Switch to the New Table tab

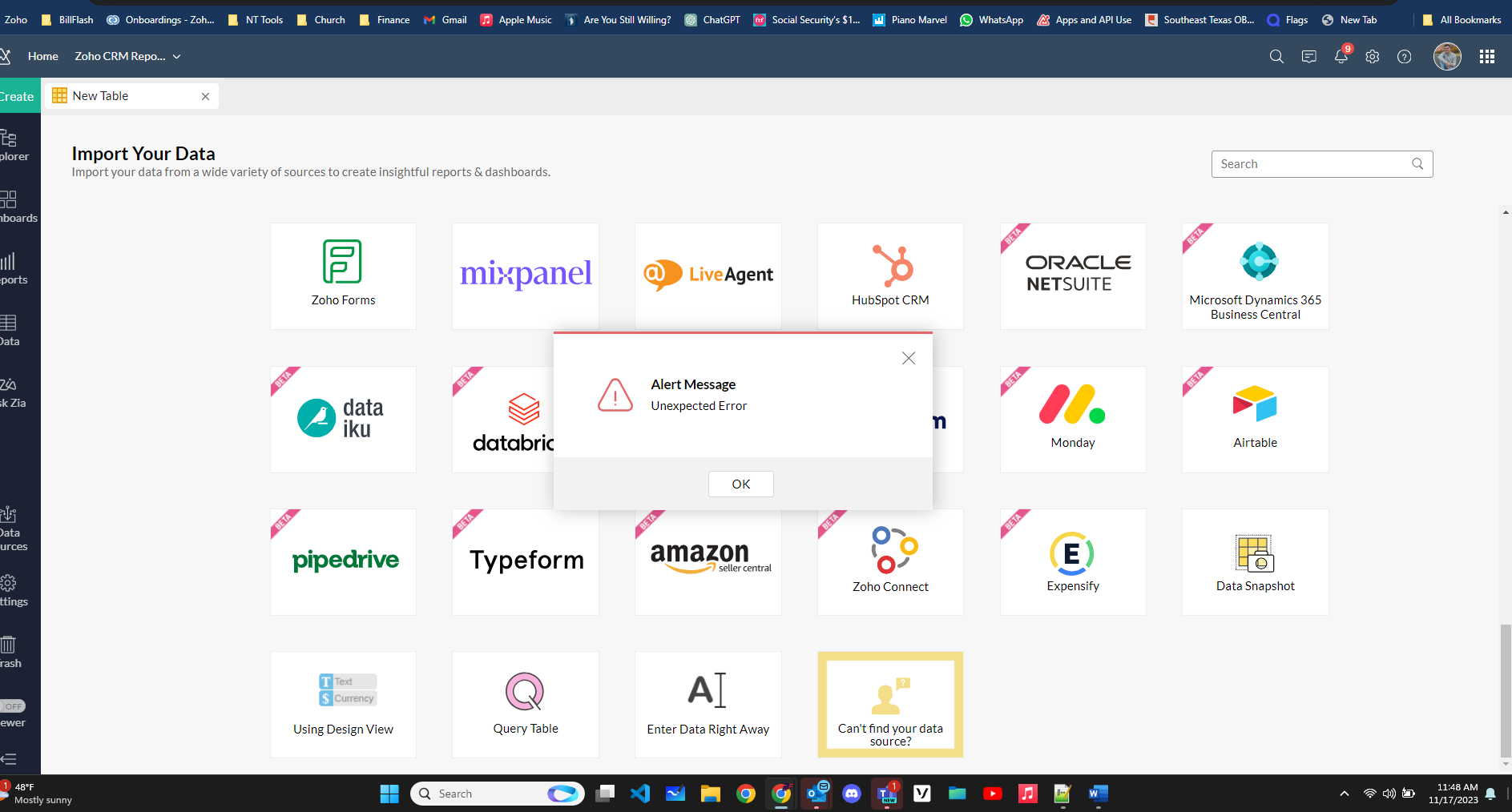131,96
